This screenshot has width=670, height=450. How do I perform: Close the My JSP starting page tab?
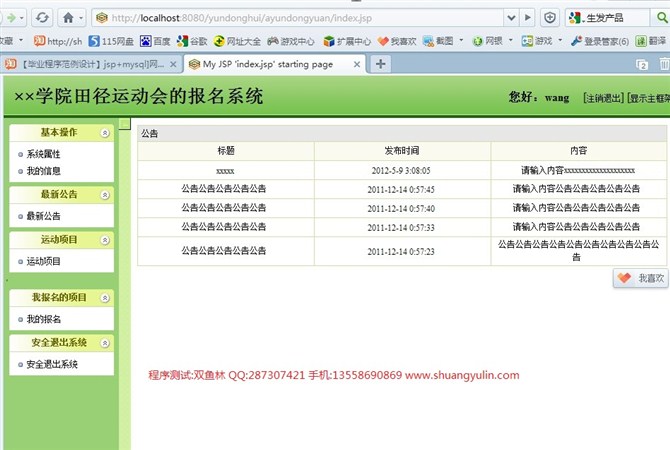[357, 65]
